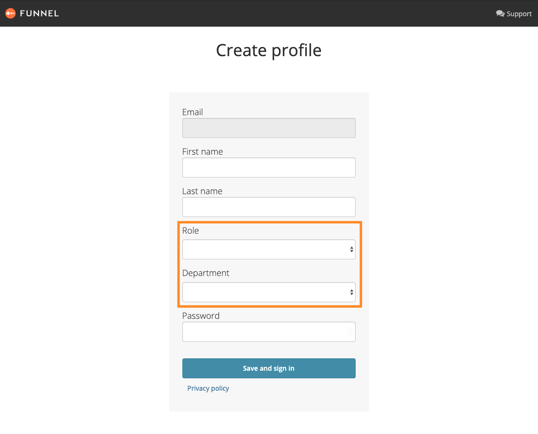Open the Support link in header
Image resolution: width=538 pixels, height=434 pixels.
(x=514, y=13)
